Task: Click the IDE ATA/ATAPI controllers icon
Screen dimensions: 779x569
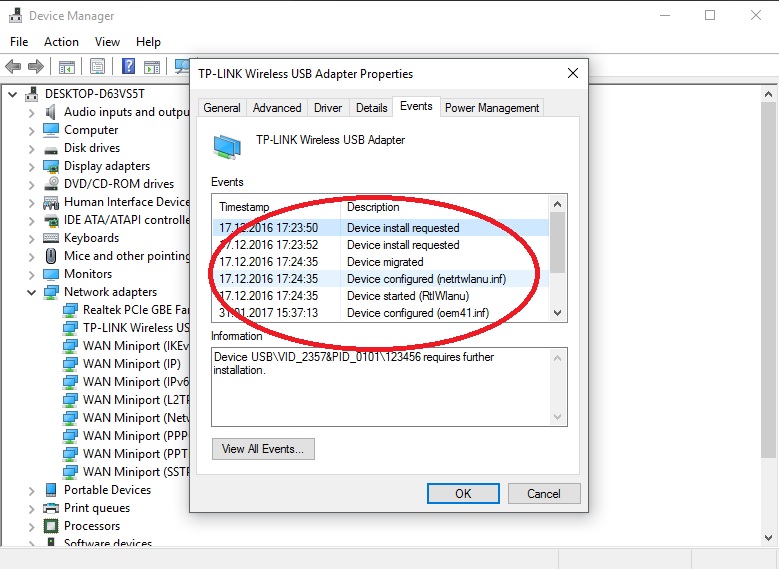Action: [51, 220]
